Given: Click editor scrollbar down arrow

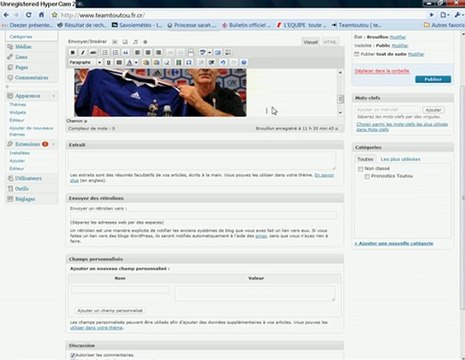Looking at the screenshot, I should tap(340, 113).
